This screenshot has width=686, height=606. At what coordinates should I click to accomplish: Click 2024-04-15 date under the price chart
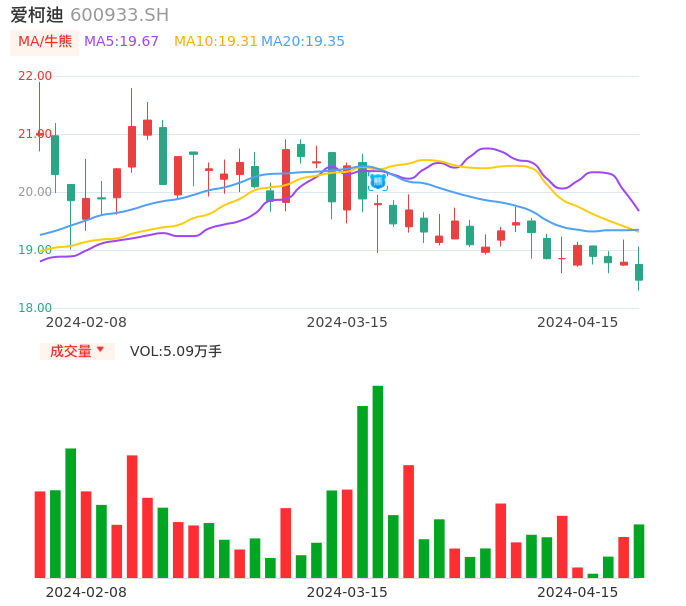578,322
